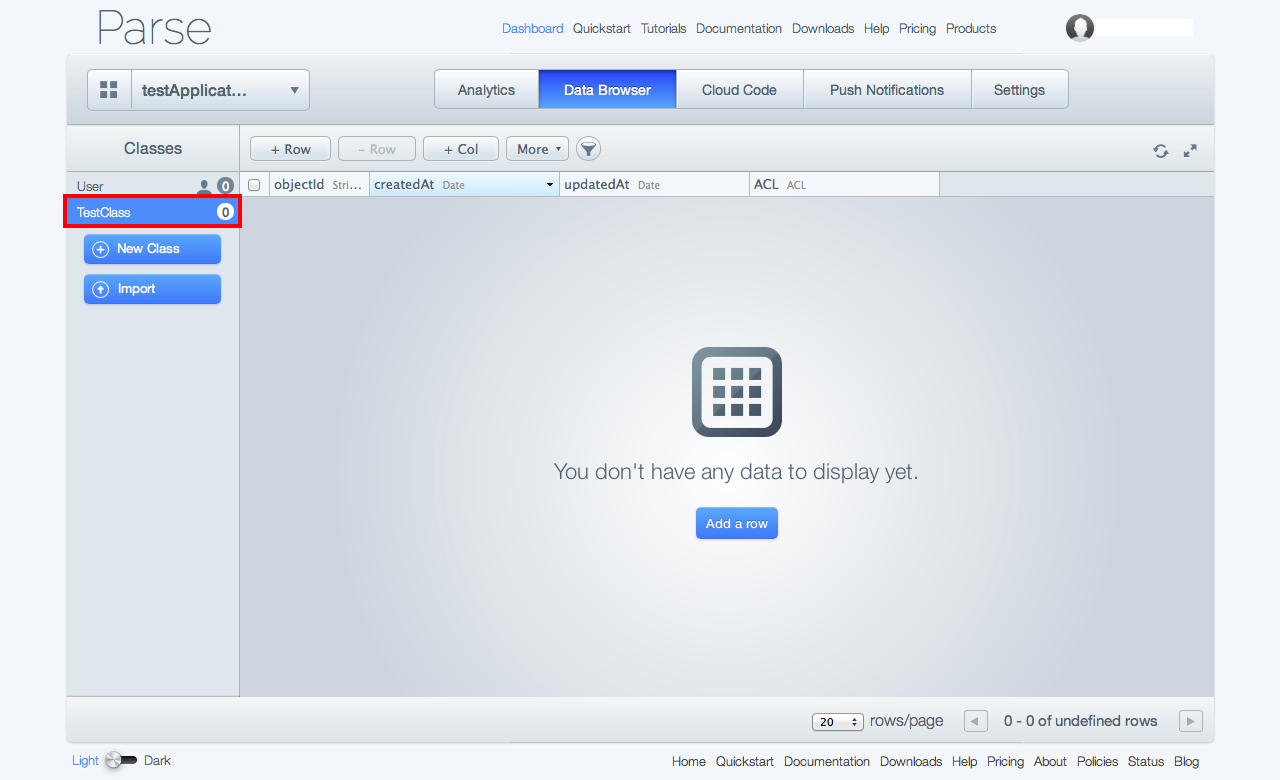Click the apps grid icon
Viewport: 1280px width, 780px height.
[x=109, y=90]
